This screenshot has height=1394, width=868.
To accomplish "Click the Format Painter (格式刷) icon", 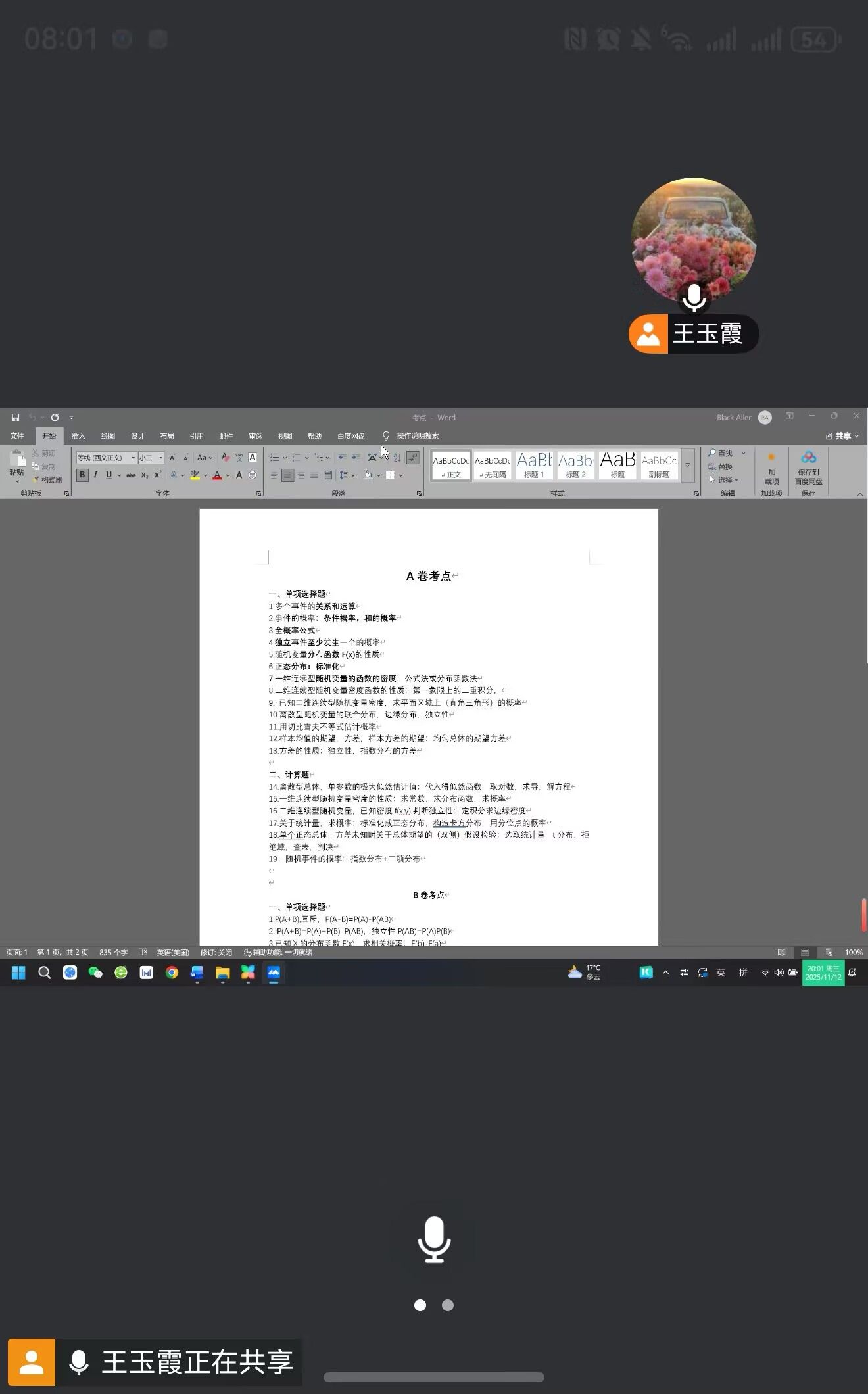I will coord(47,480).
